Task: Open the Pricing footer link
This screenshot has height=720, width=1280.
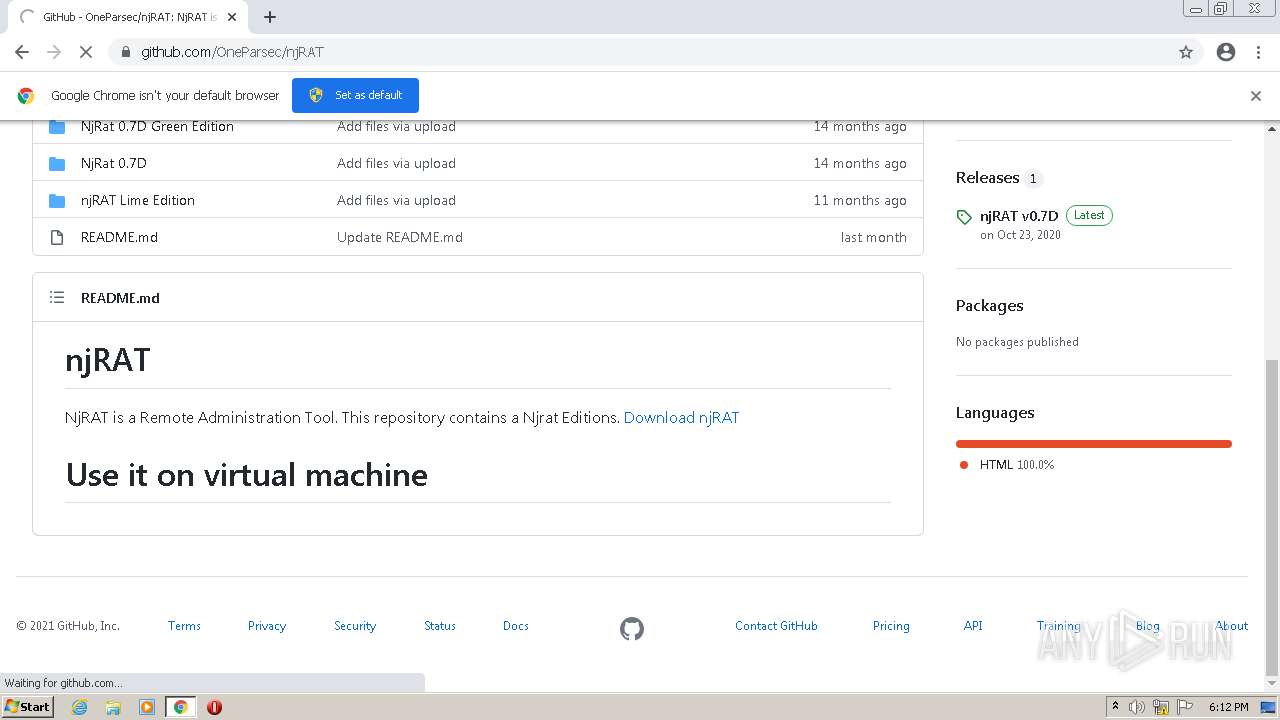Action: click(x=891, y=626)
